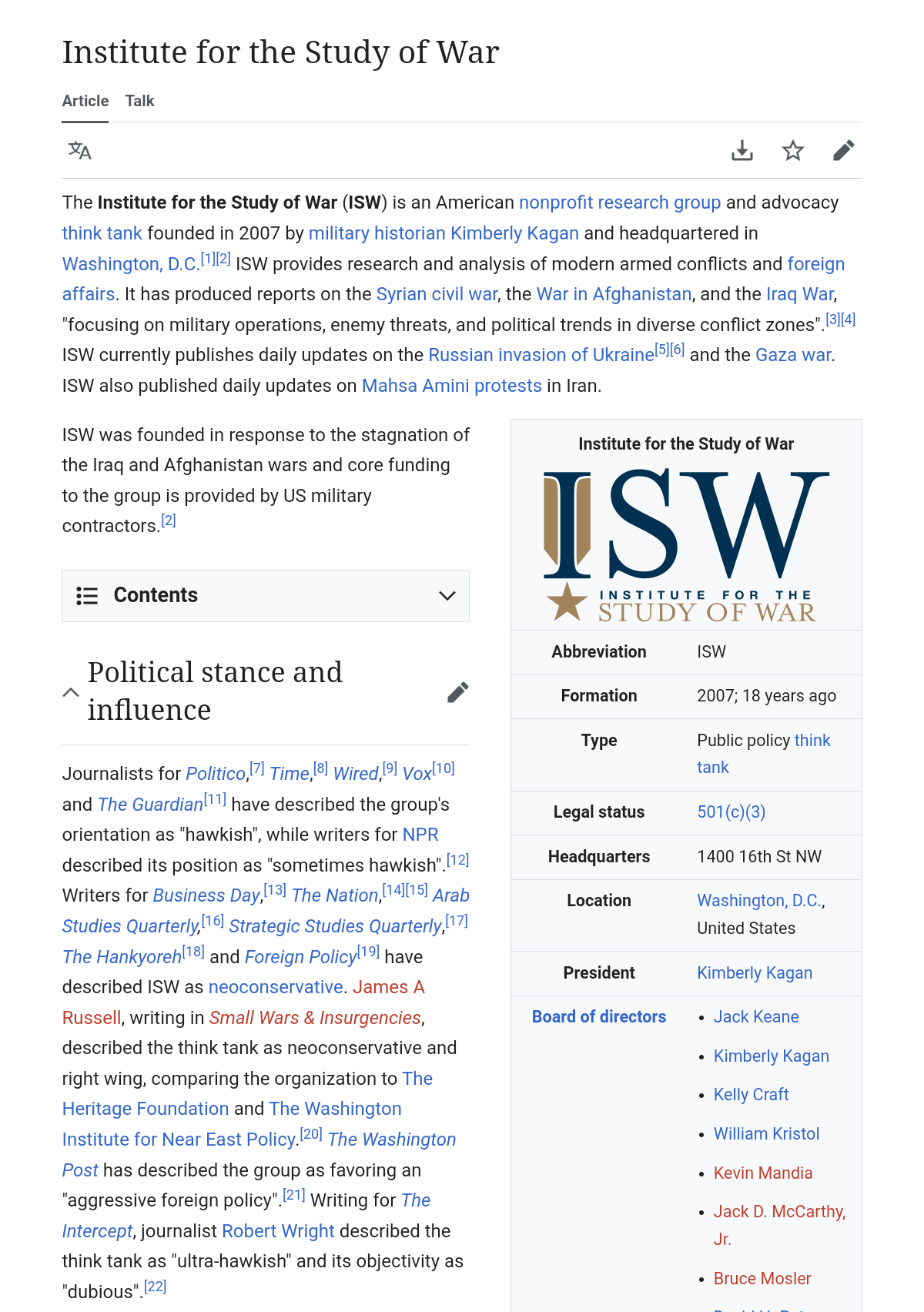Open the Foreign Policy link

(x=300, y=957)
